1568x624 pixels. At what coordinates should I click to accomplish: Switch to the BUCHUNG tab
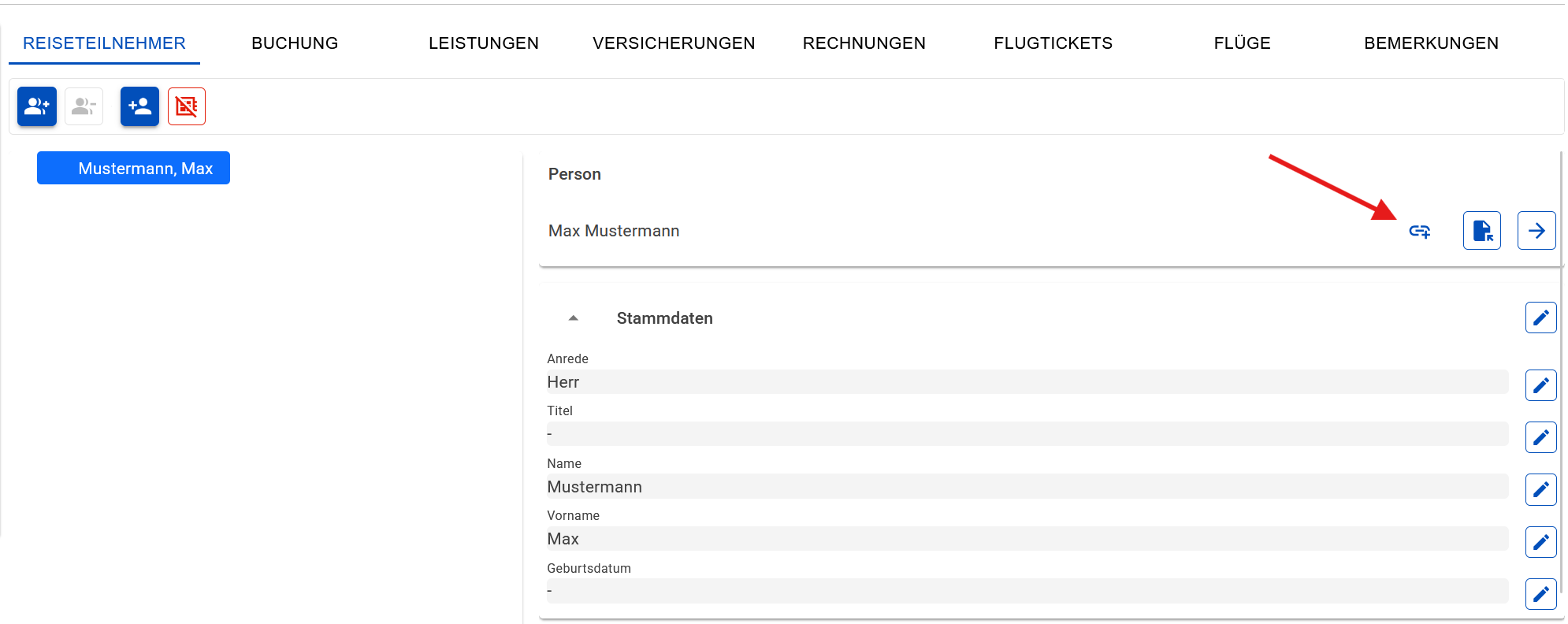pyautogui.click(x=295, y=43)
